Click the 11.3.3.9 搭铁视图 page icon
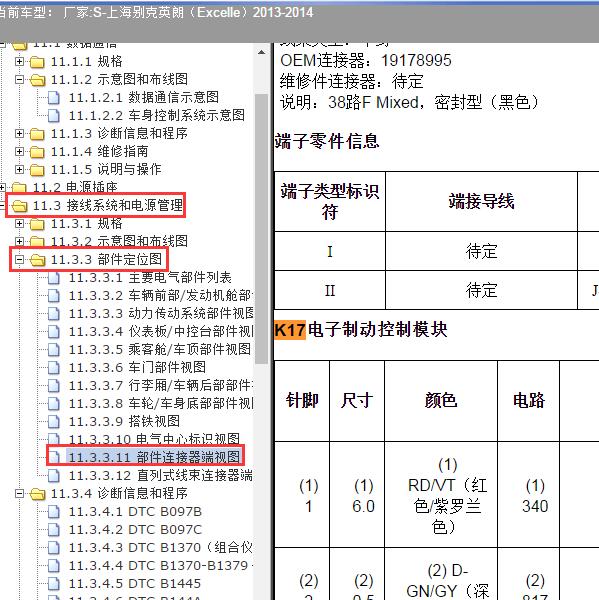 54,422
